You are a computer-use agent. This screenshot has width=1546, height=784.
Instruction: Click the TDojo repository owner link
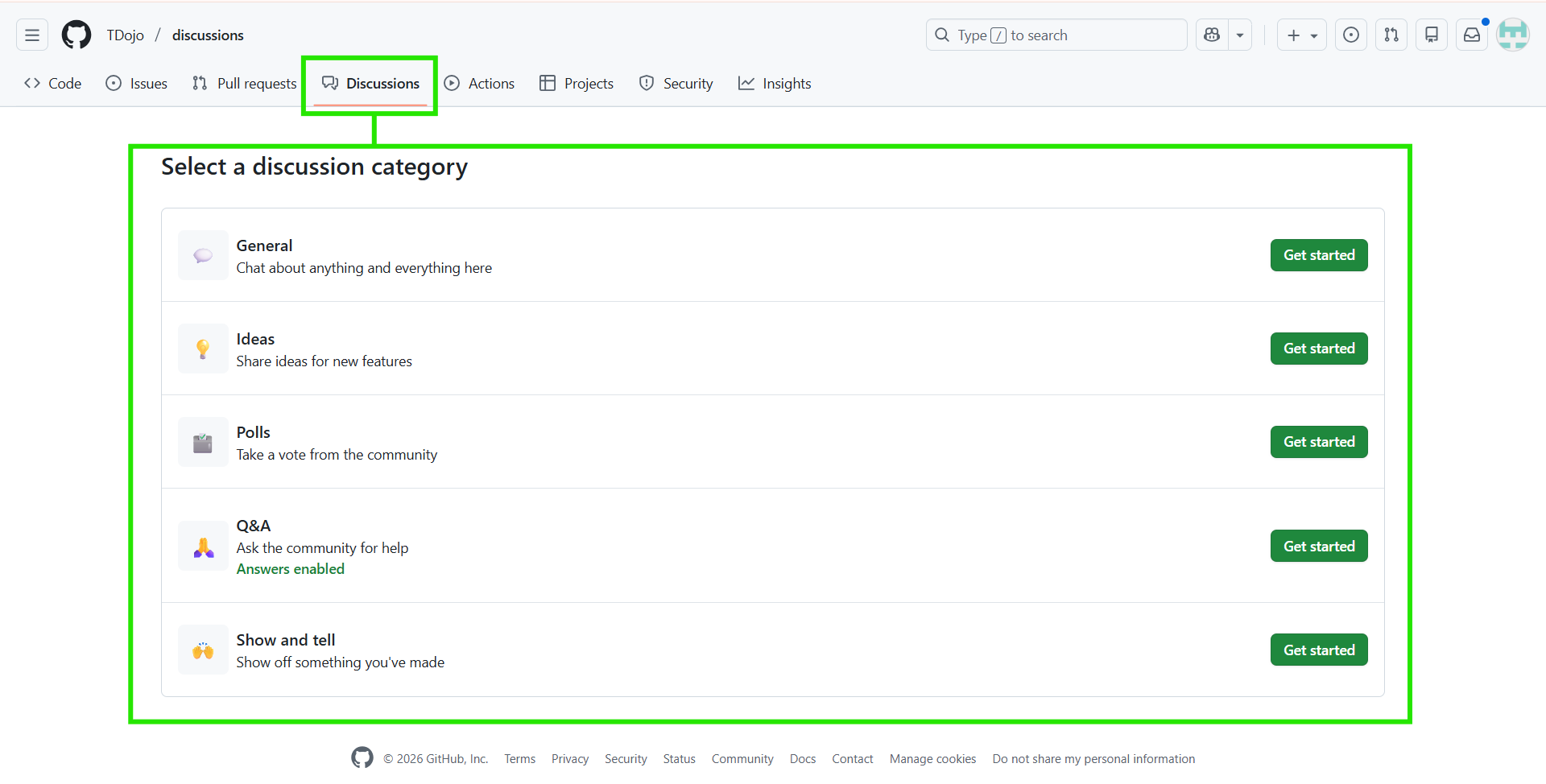coord(126,35)
